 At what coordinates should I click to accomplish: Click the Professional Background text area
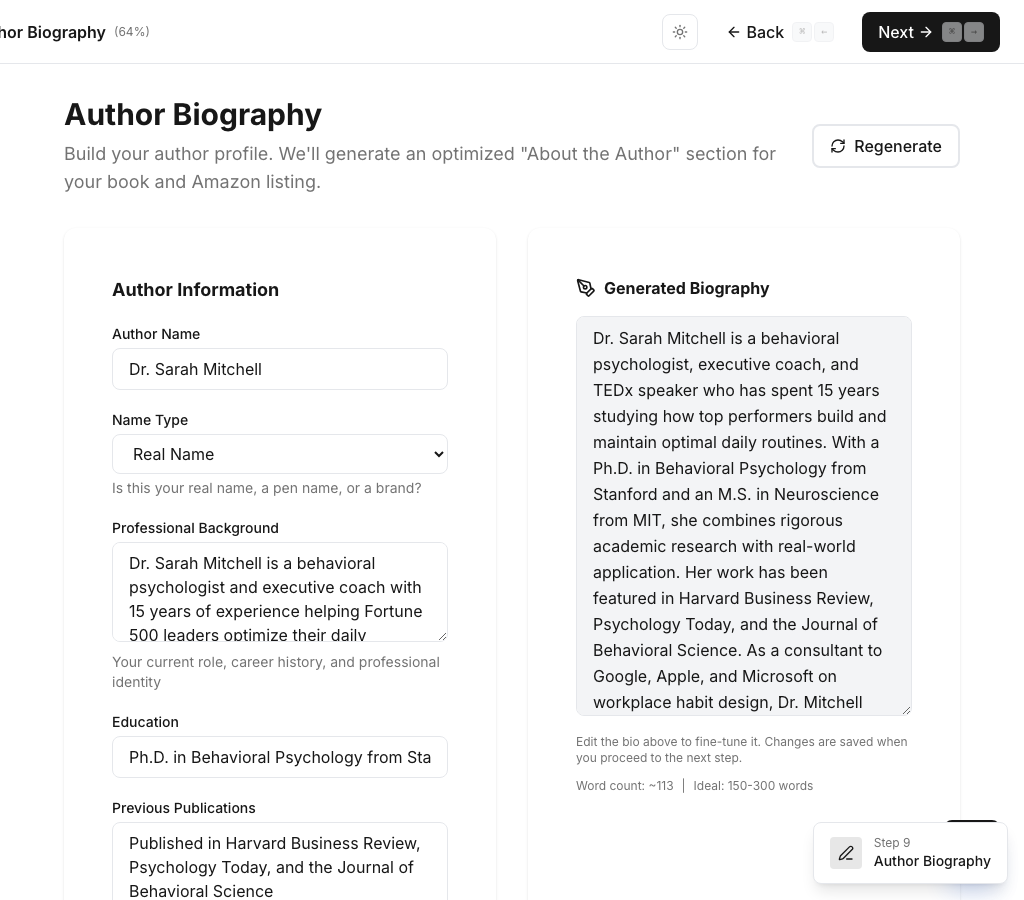point(280,592)
